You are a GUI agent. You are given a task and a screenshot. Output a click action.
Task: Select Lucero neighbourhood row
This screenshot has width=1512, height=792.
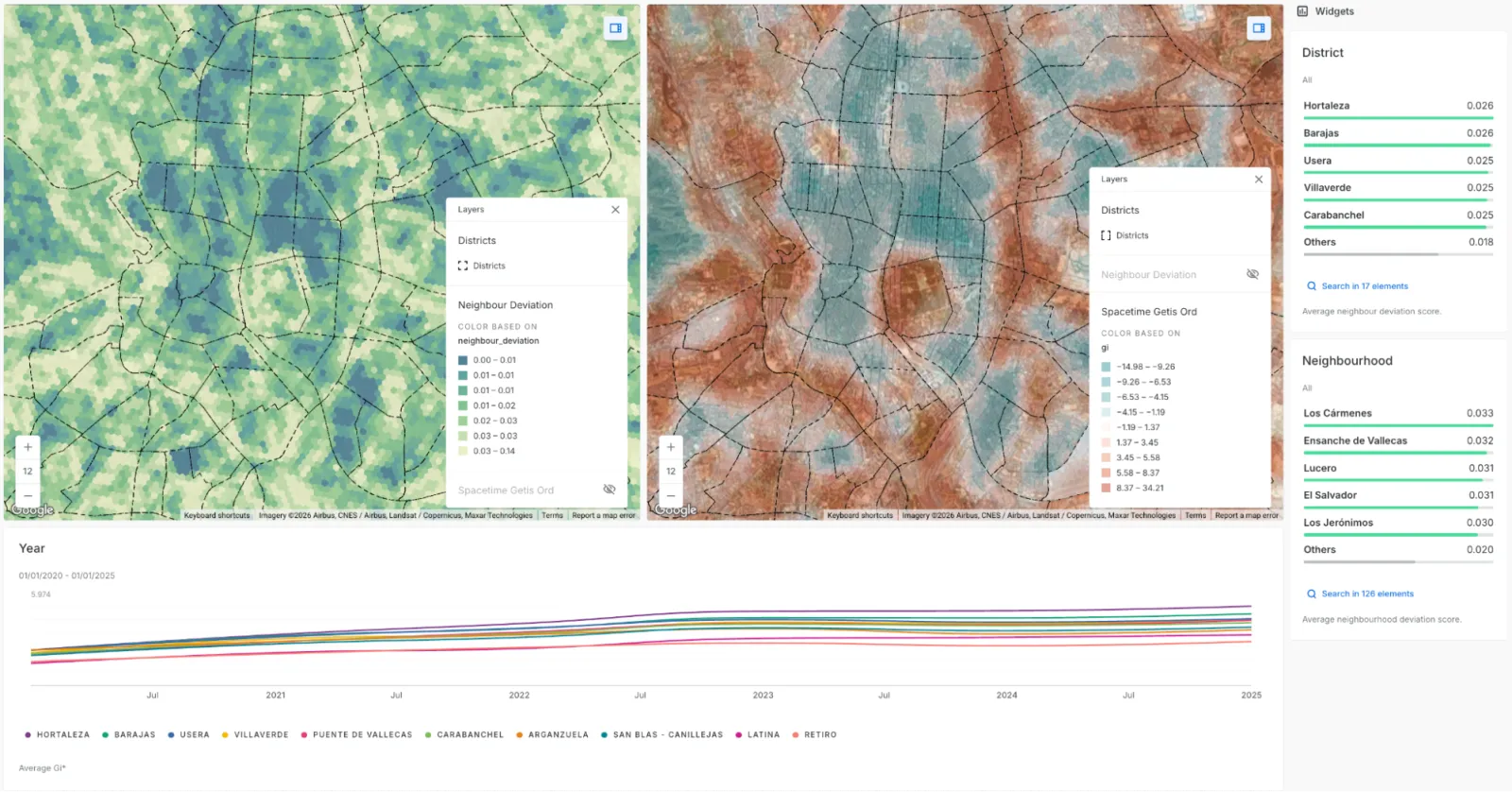point(1399,472)
